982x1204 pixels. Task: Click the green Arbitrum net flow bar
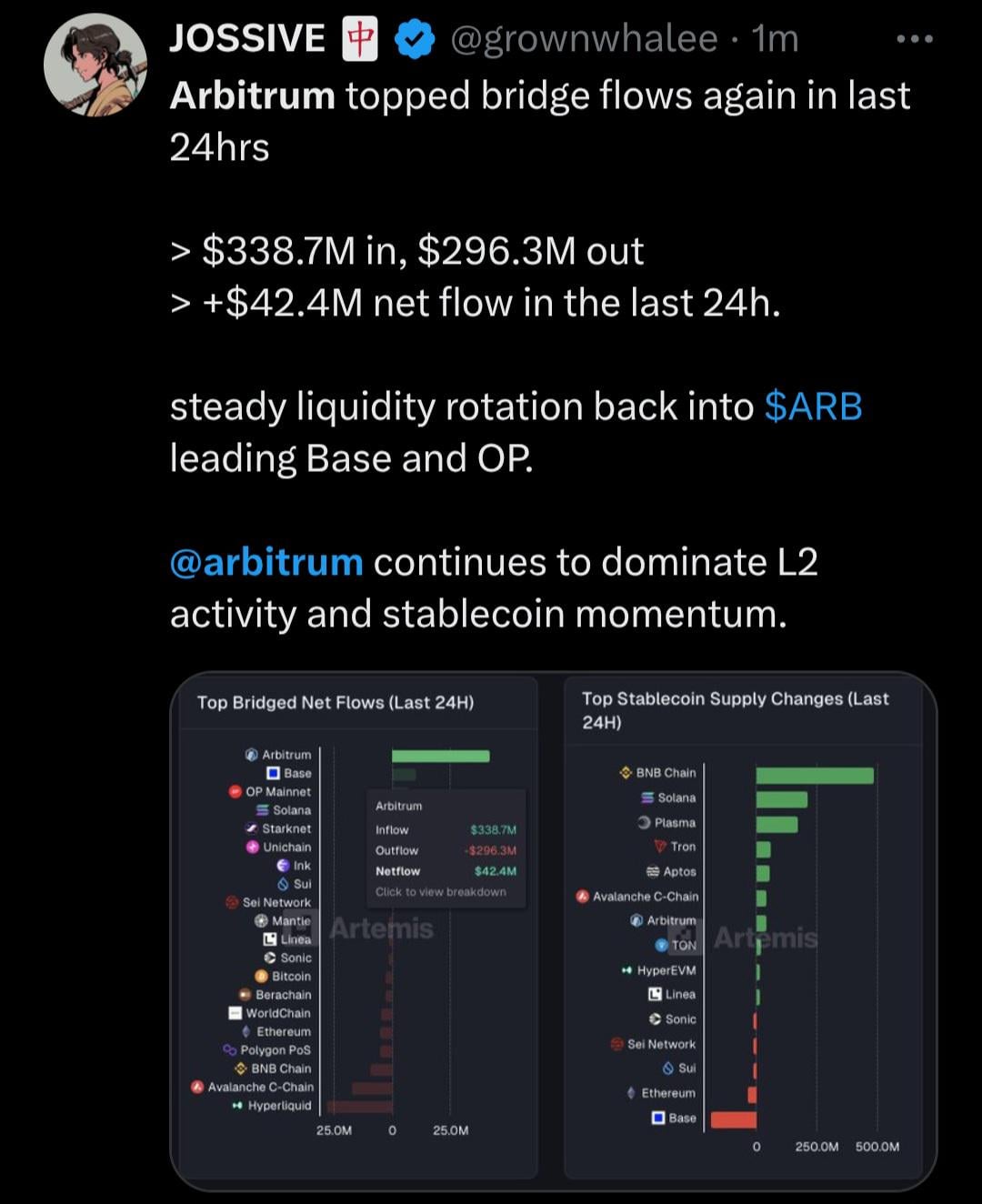tap(440, 756)
